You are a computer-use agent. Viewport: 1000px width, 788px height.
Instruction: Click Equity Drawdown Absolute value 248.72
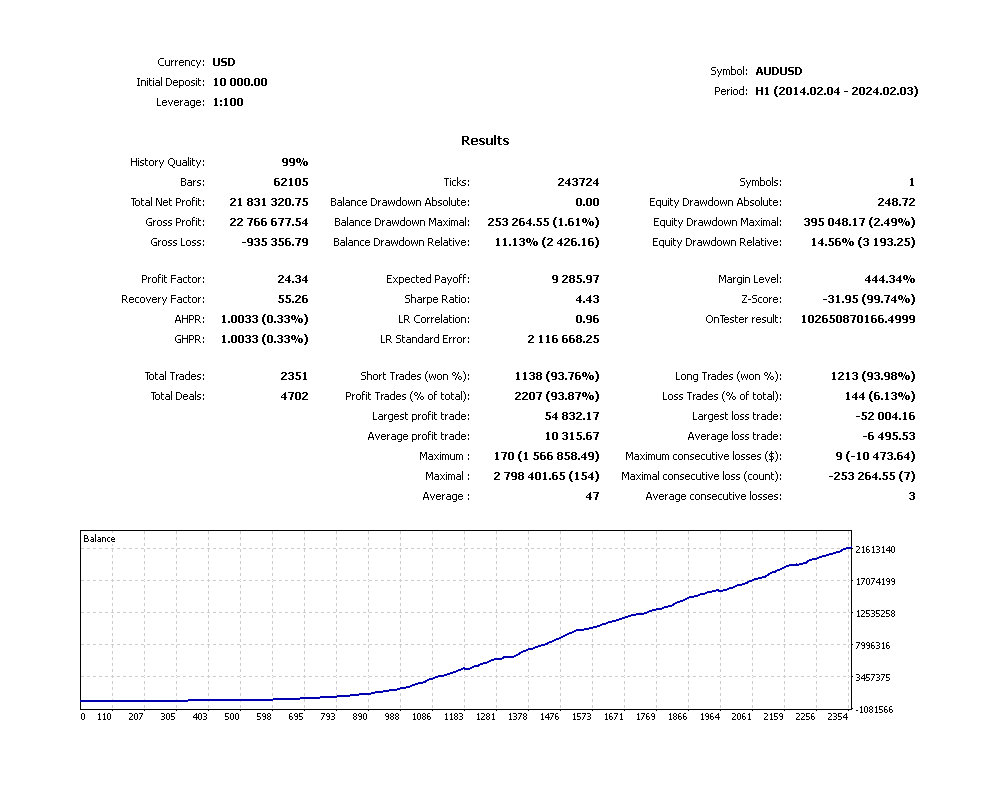coord(896,202)
